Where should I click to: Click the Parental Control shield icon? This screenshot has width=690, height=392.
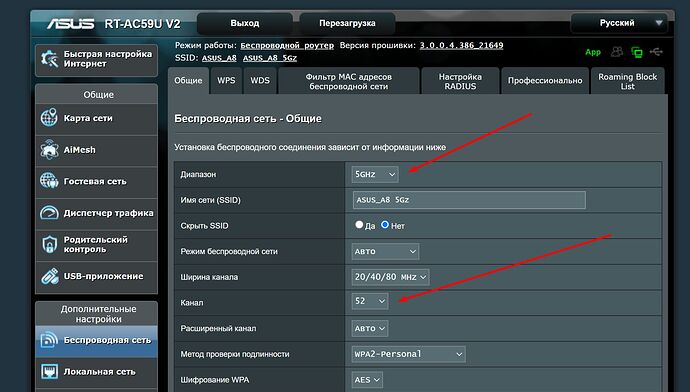(49, 244)
